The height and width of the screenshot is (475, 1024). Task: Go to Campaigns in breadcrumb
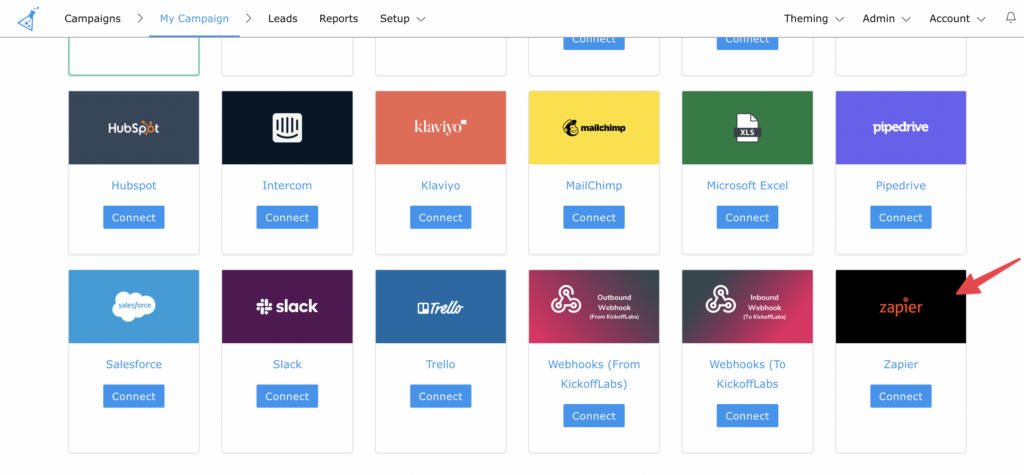93,18
